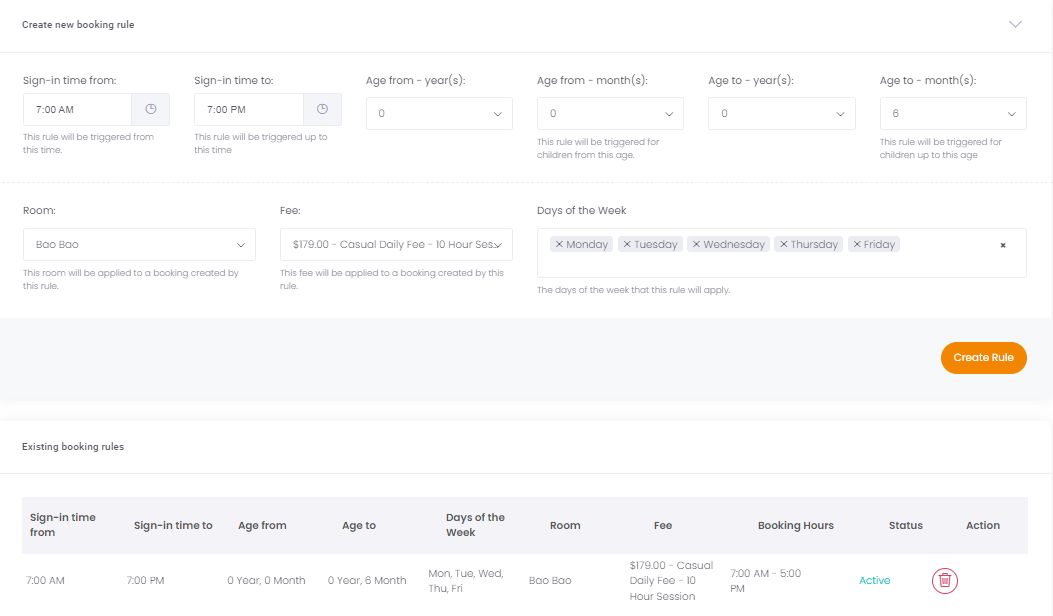Open the Fee dropdown
This screenshot has height=616, width=1053.
coord(396,245)
